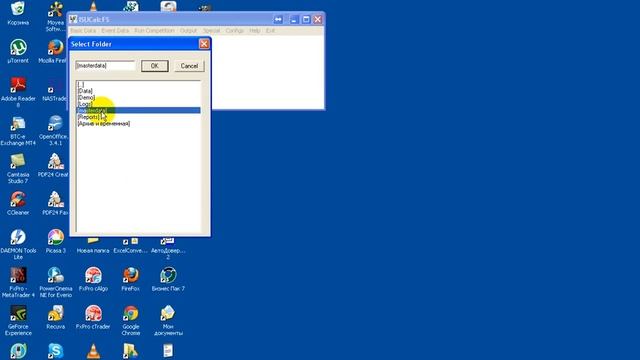Close the Select Folder dialog with X

coord(204,44)
